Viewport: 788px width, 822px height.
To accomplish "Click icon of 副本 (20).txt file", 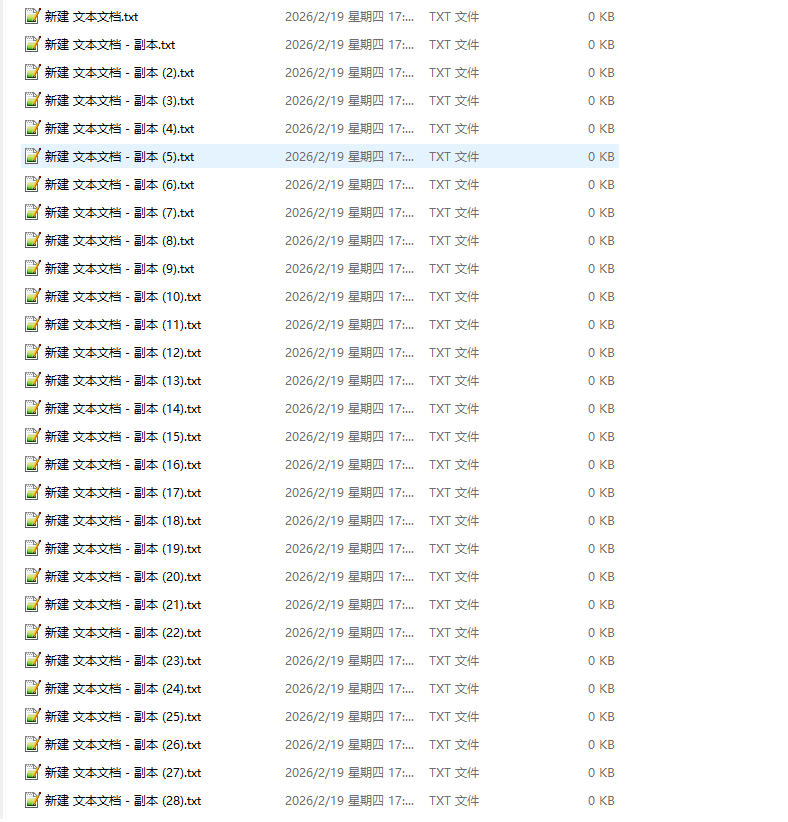I will 33,576.
